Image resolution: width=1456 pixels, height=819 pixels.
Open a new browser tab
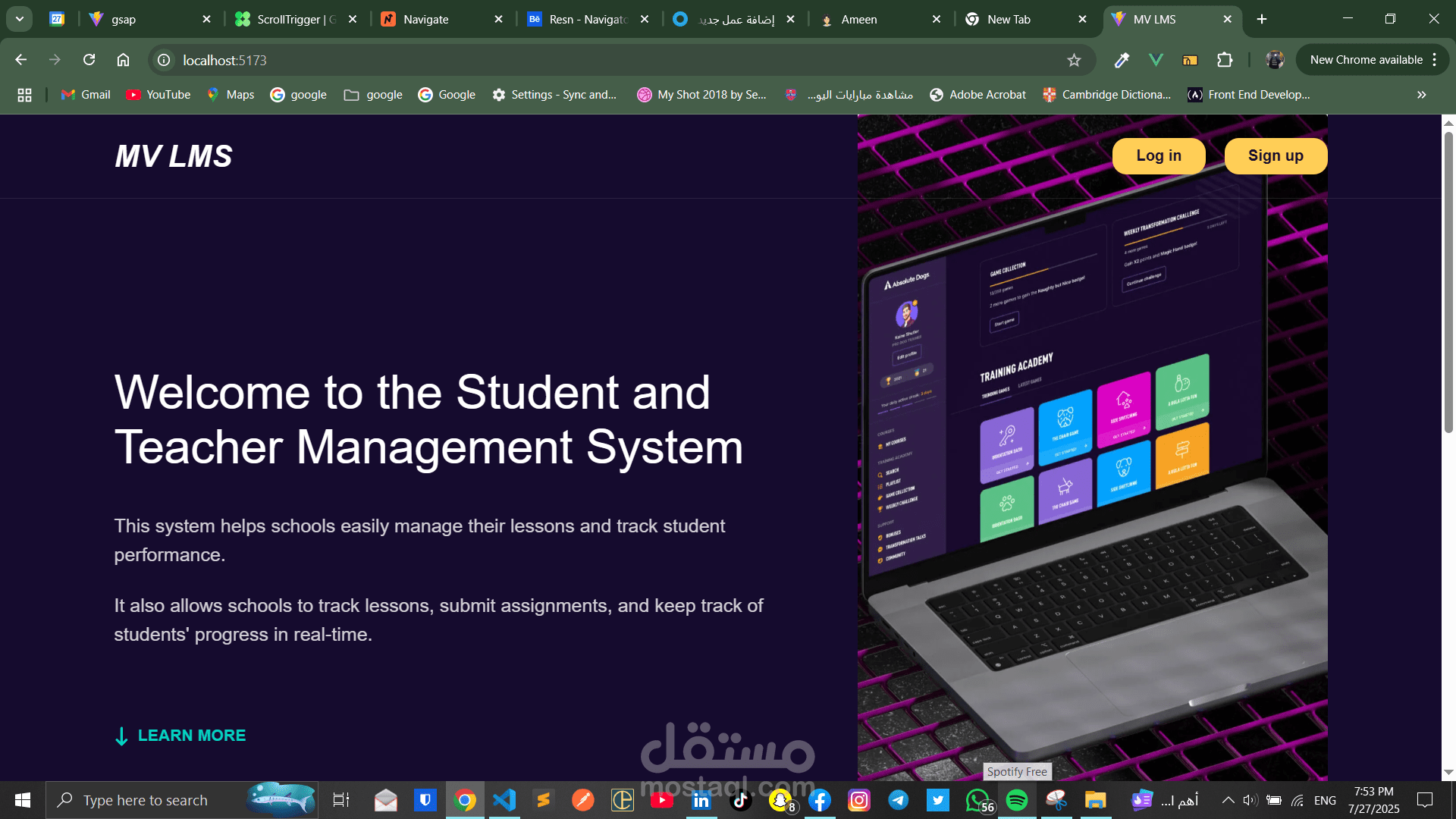(x=1262, y=19)
